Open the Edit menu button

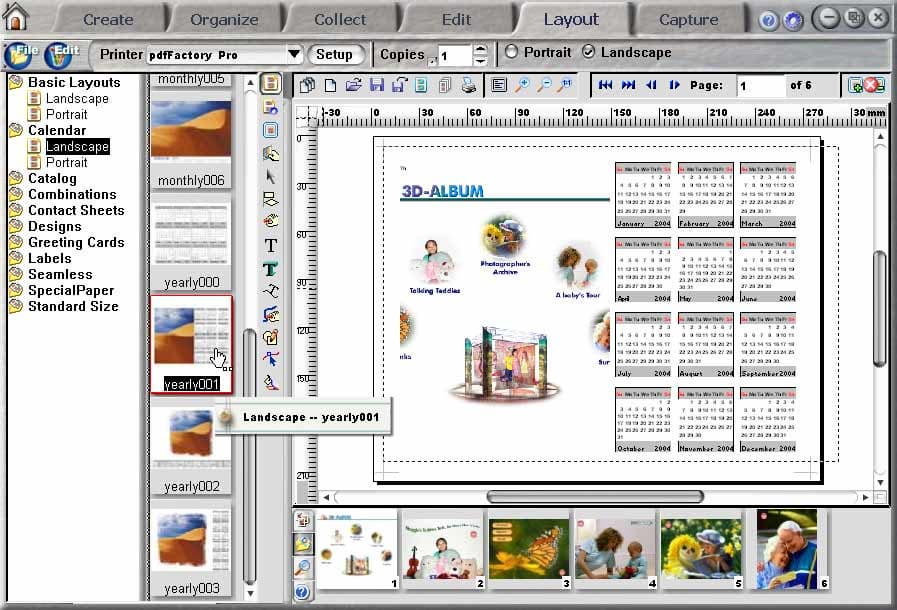point(59,56)
